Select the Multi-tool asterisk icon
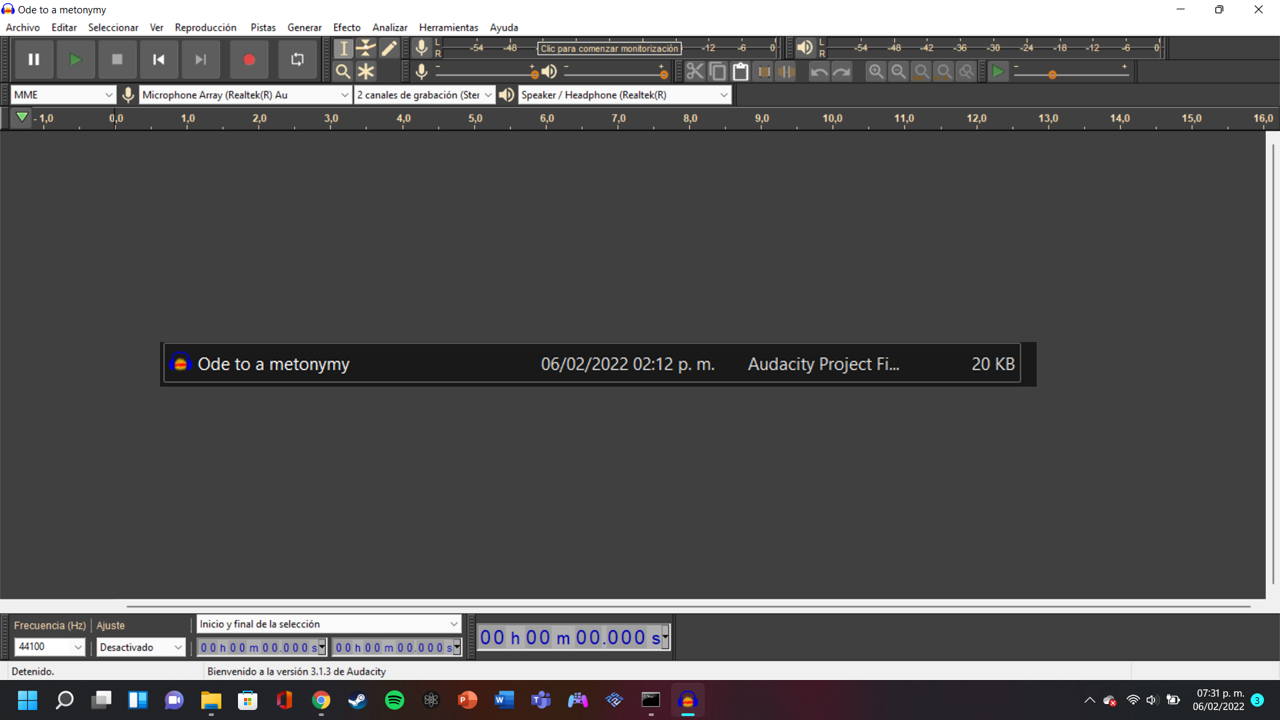This screenshot has height=720, width=1280. click(x=366, y=71)
